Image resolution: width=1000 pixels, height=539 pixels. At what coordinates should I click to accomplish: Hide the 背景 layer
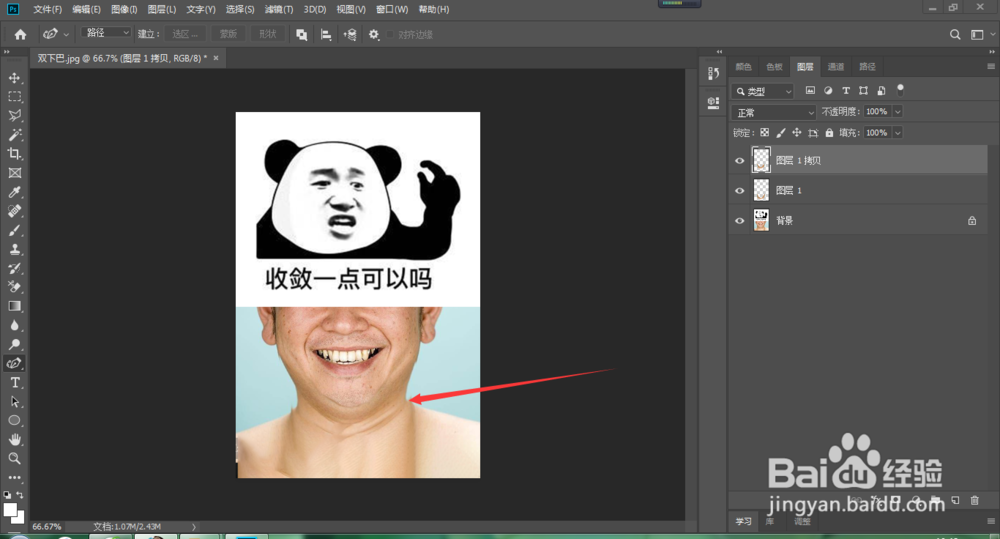740,221
